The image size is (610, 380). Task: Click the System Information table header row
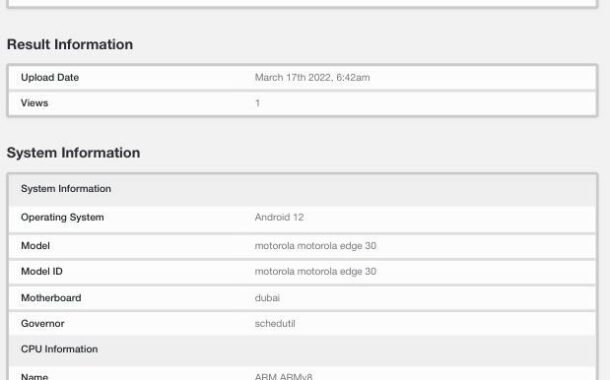pyautogui.click(x=302, y=189)
